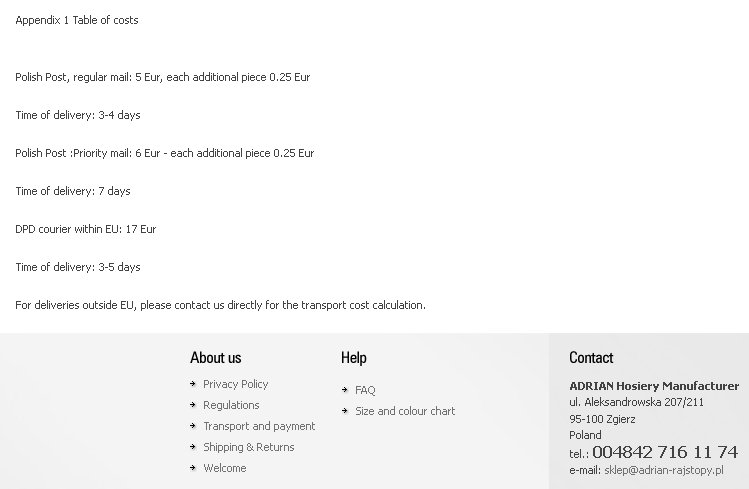Open the Welcome link
The width and height of the screenshot is (749, 489).
(x=225, y=468)
